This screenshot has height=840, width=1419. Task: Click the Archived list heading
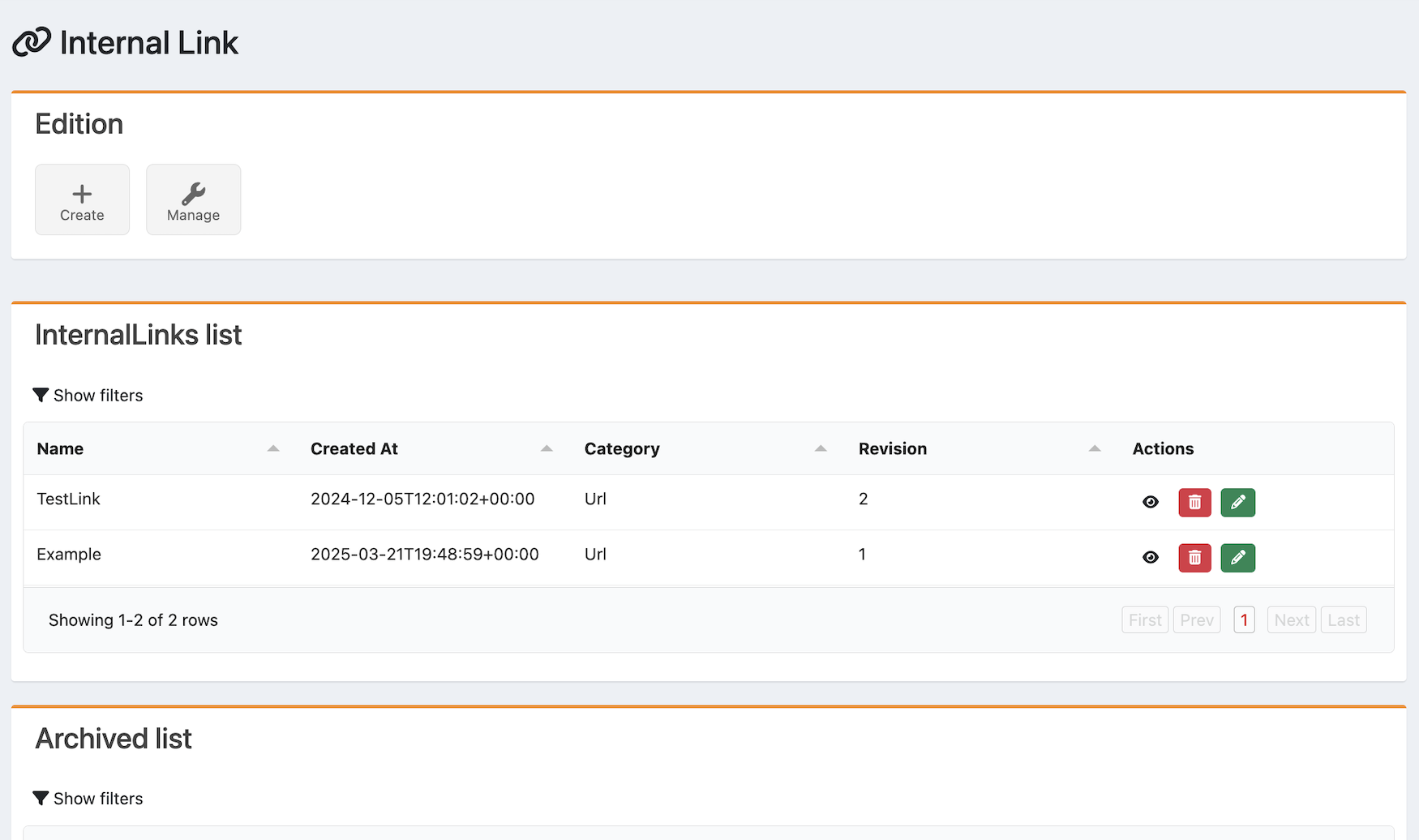pos(114,739)
